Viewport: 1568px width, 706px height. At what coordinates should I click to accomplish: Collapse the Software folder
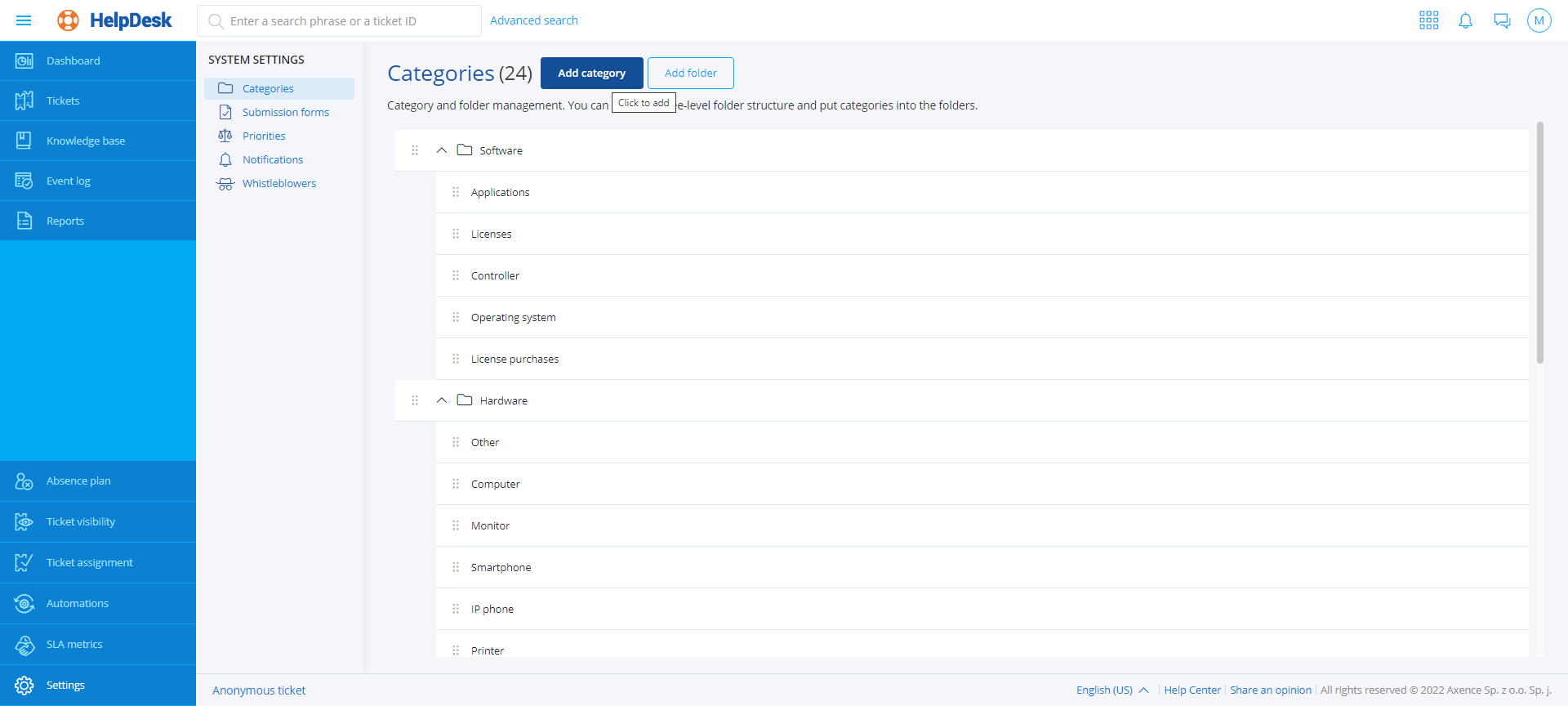[x=442, y=150]
